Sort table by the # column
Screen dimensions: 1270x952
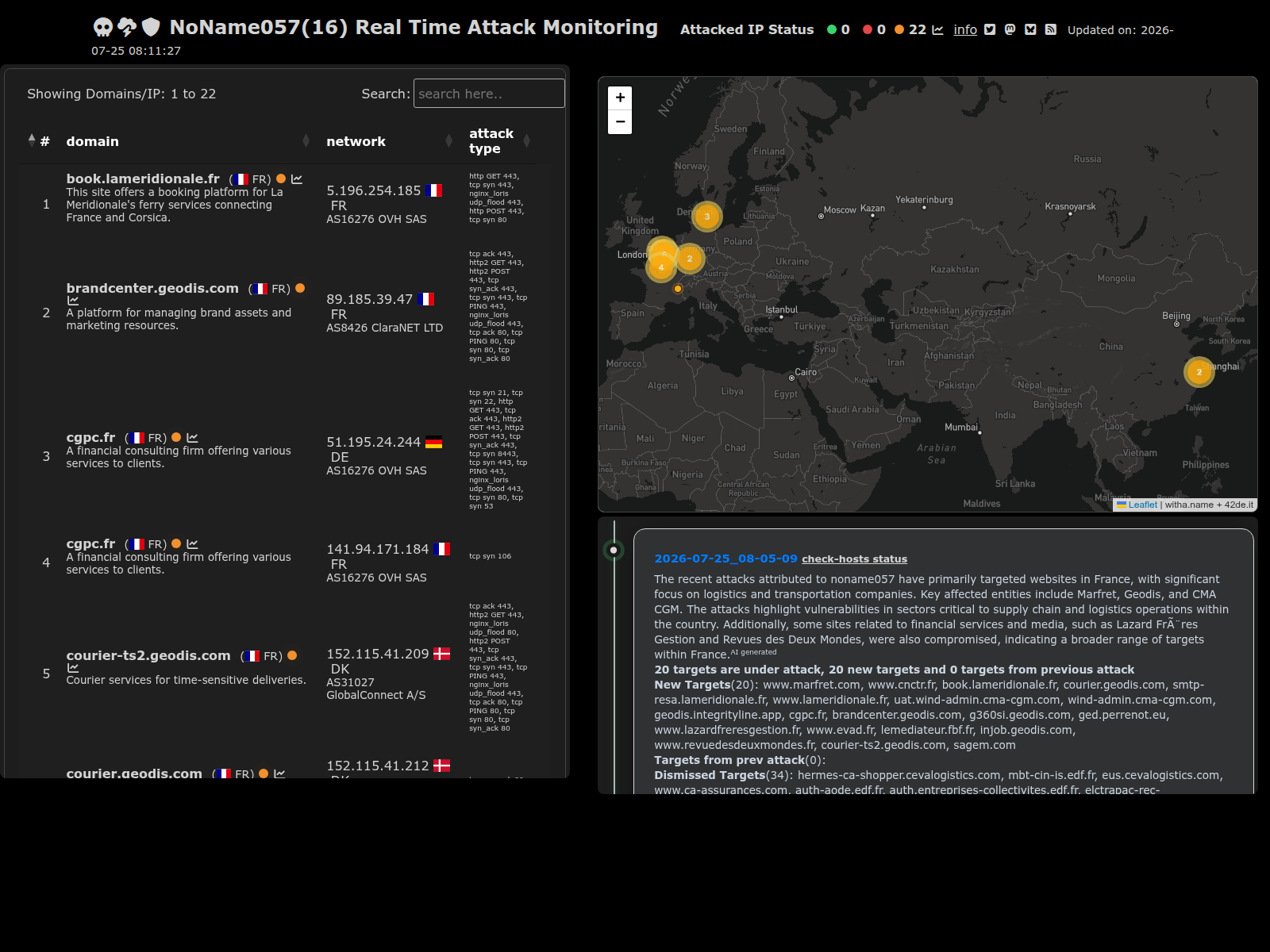[39, 141]
